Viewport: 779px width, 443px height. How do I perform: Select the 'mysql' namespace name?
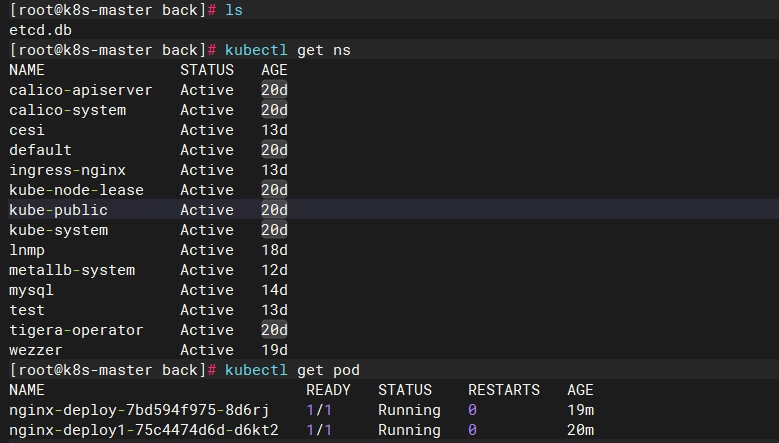coord(31,291)
